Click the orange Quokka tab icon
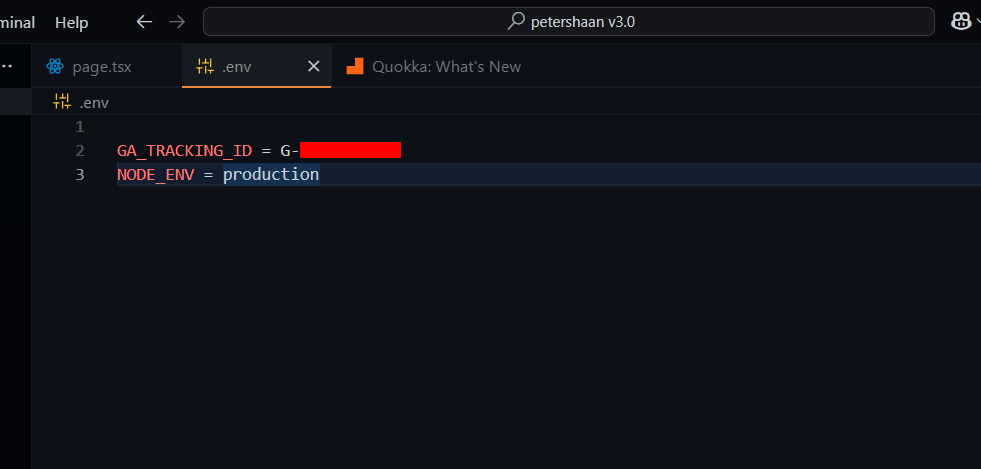 355,66
